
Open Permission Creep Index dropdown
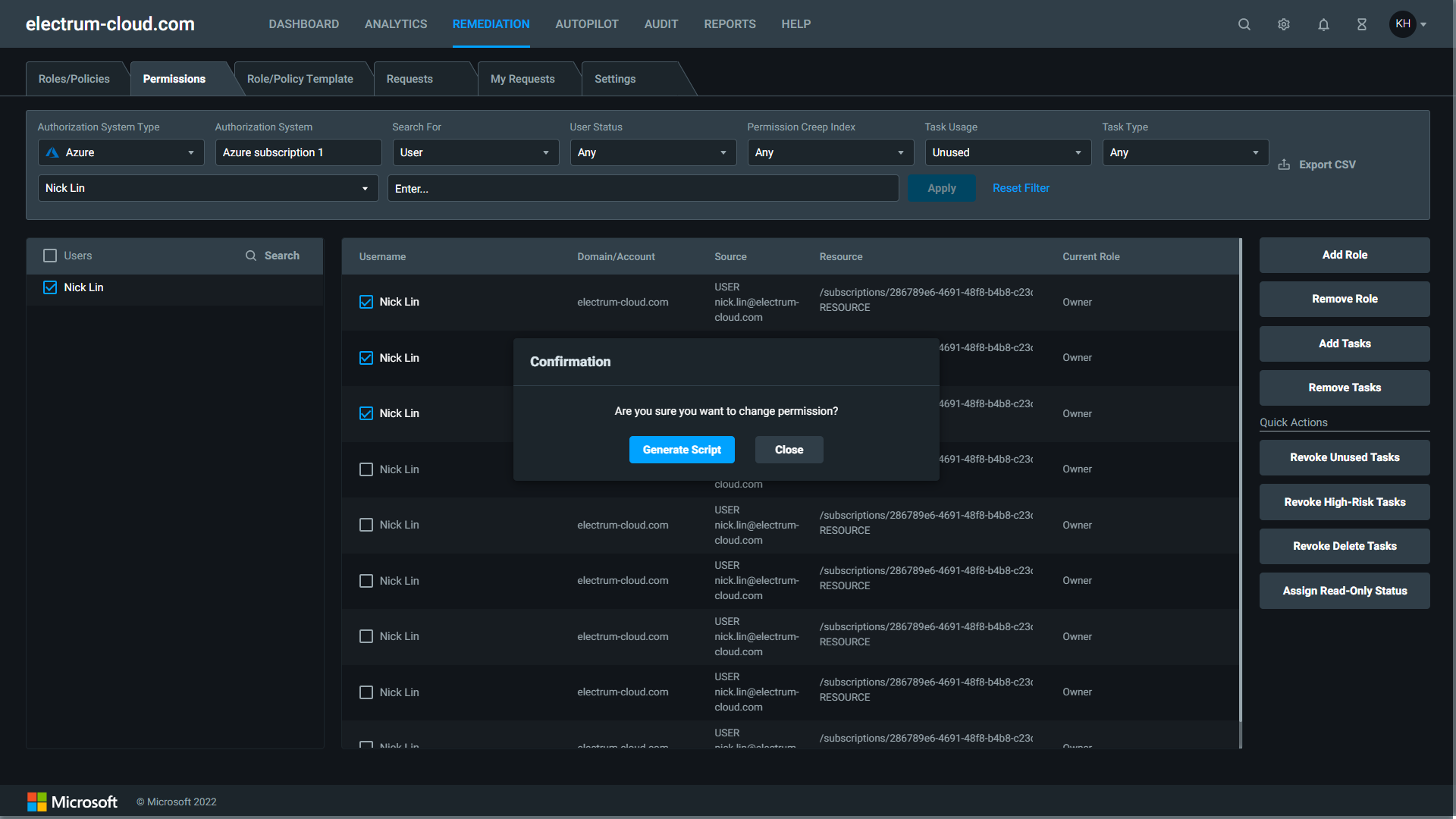click(x=830, y=152)
